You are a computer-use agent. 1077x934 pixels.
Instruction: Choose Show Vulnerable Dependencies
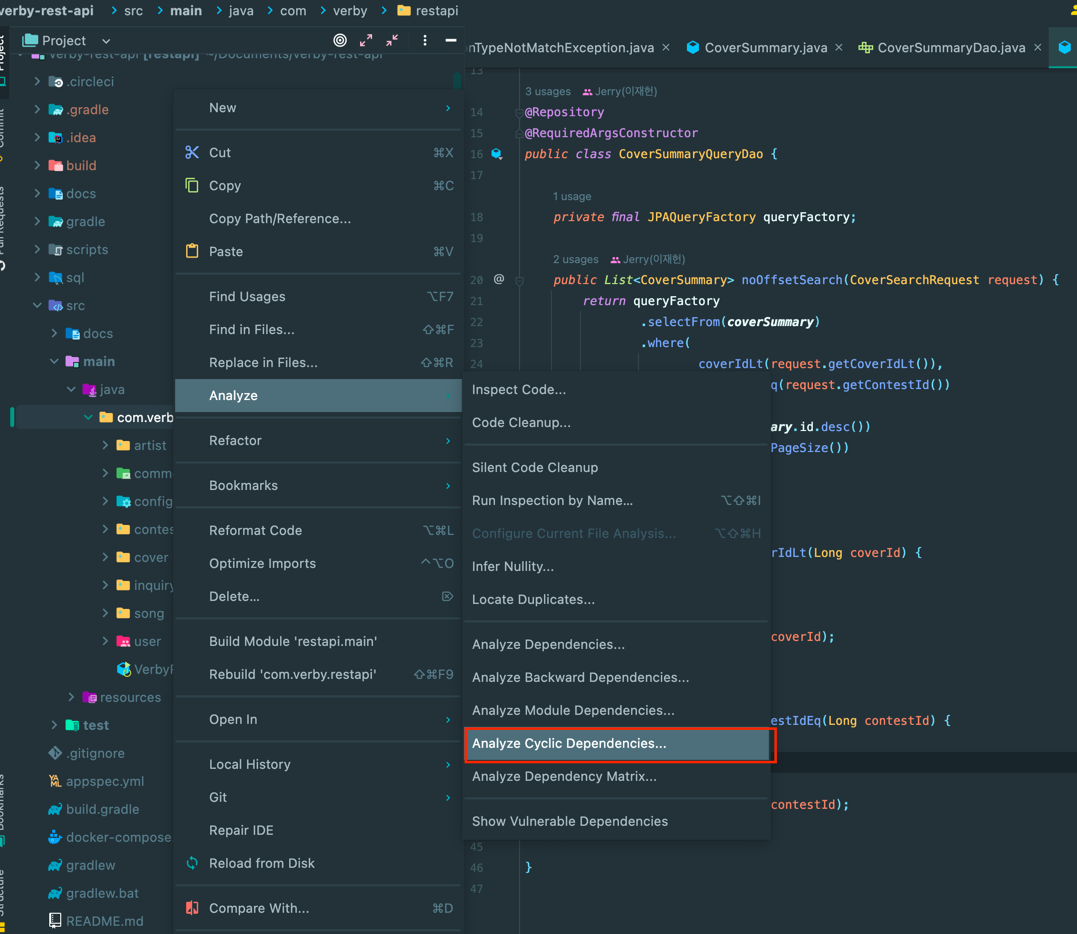[616, 821]
